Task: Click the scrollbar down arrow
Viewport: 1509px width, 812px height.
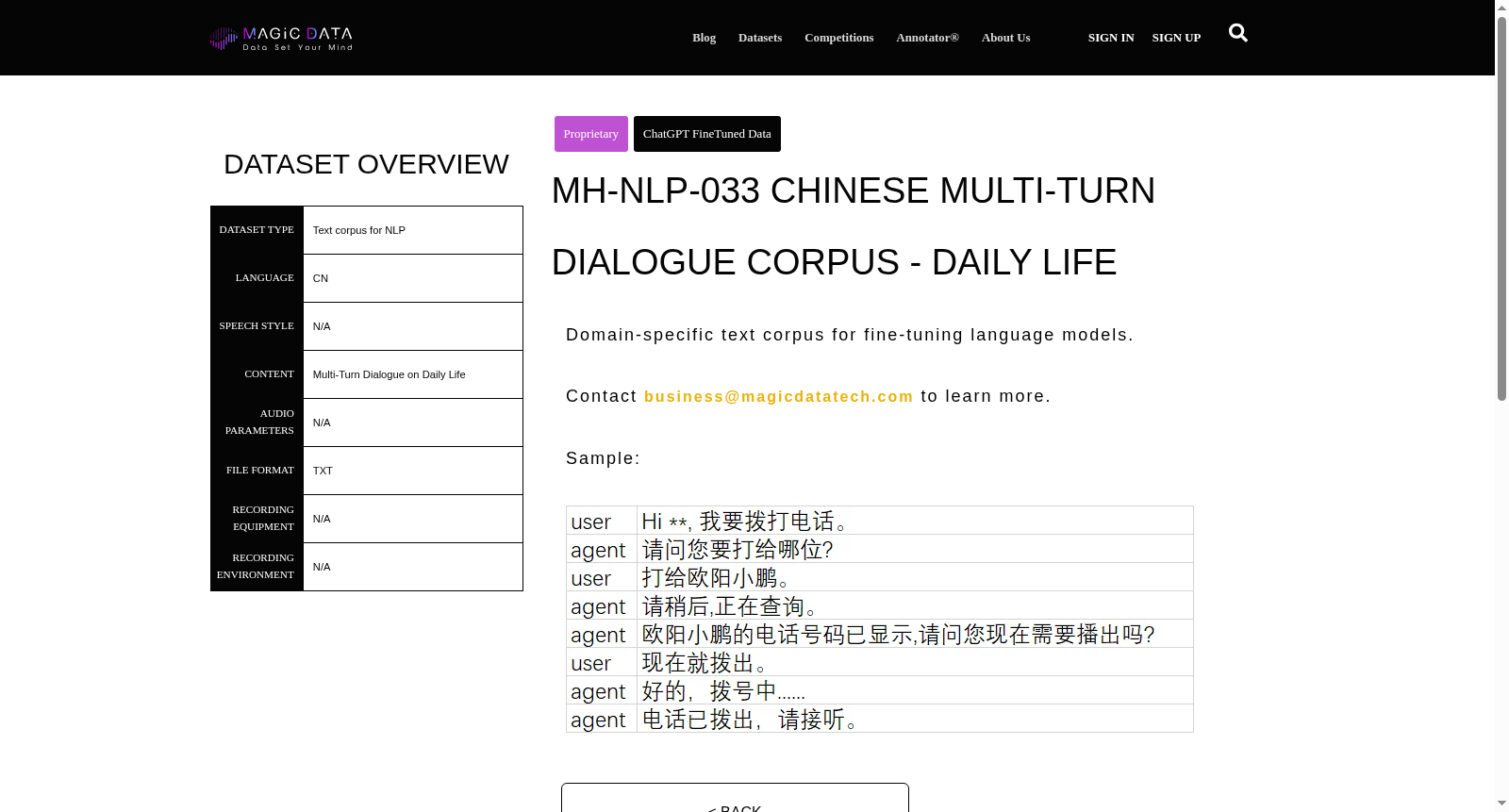Action: (1501, 804)
